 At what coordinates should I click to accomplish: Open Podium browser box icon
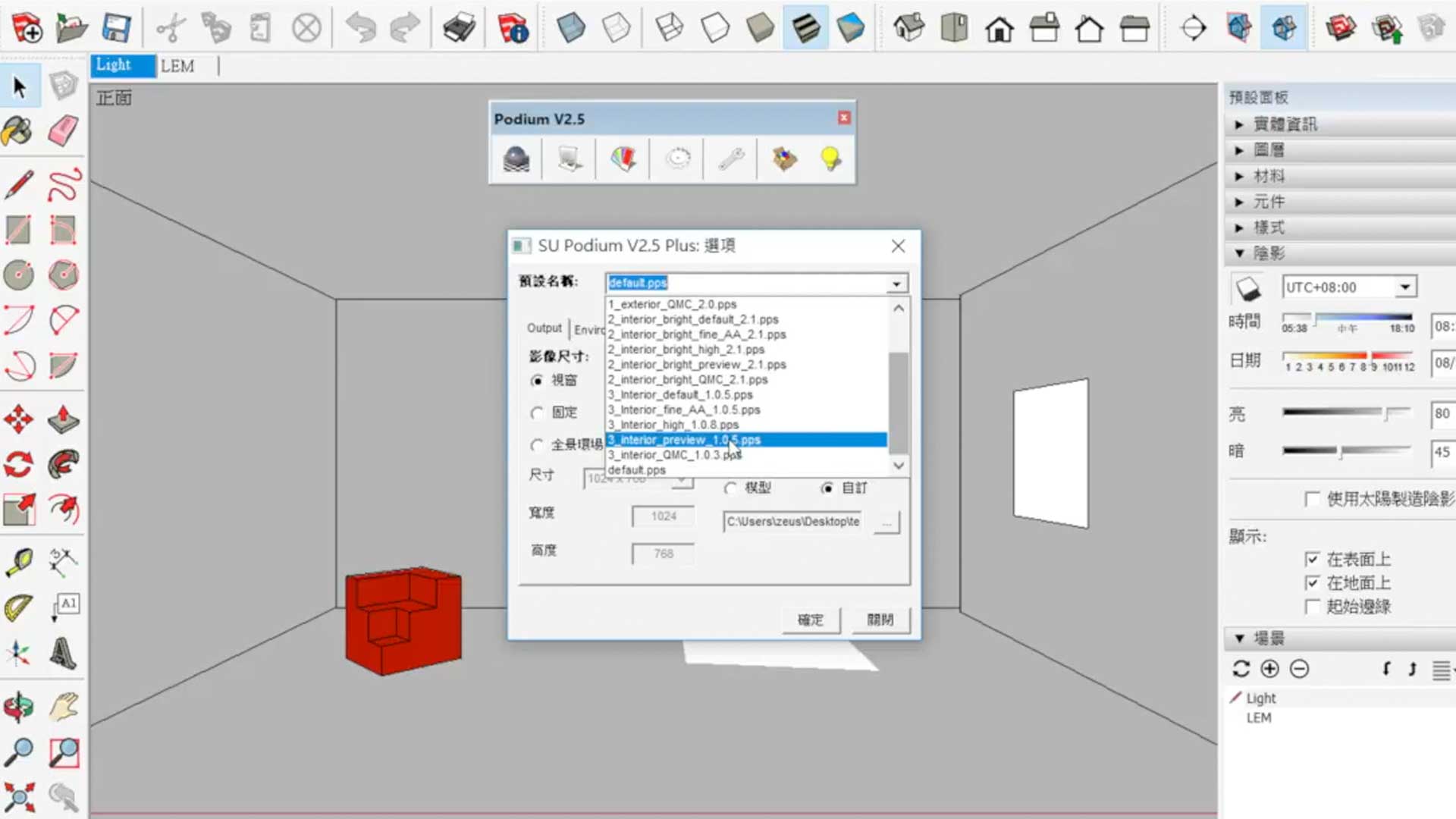pyautogui.click(x=784, y=159)
